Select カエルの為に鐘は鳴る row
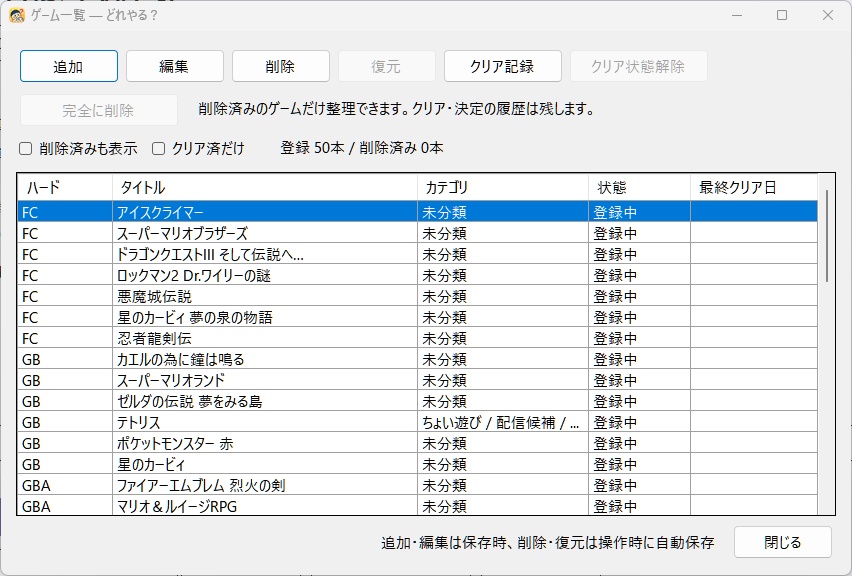 417,359
